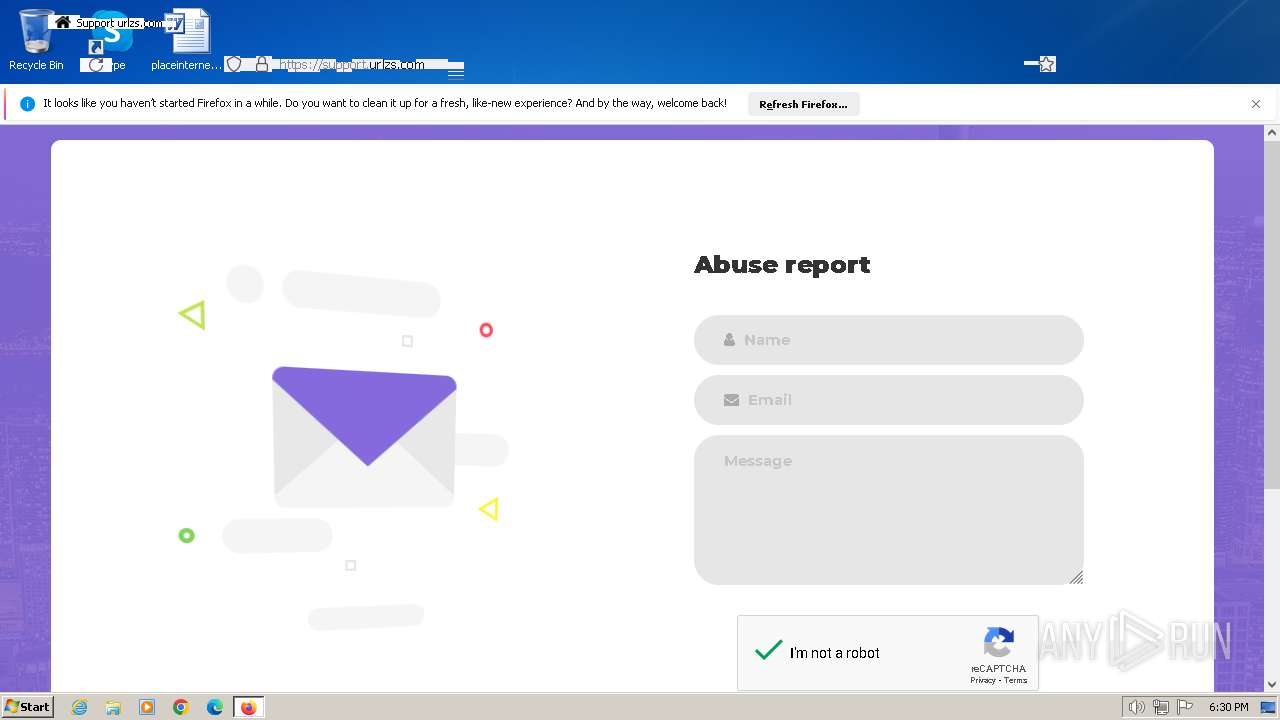Open the reCAPTCHA Terms link
This screenshot has width=1280, height=720.
click(1015, 680)
